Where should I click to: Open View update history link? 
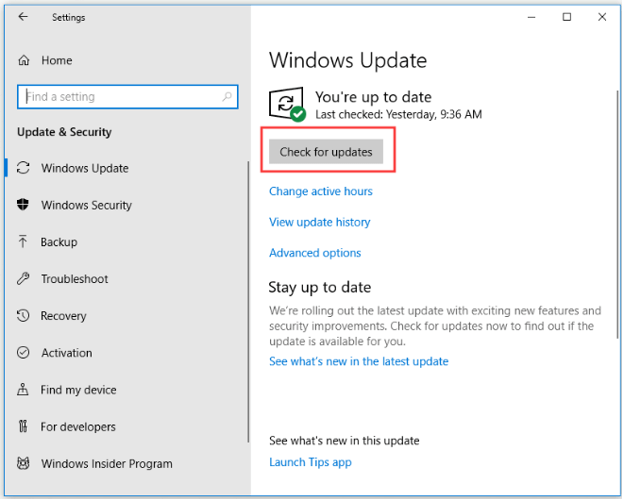coord(320,222)
